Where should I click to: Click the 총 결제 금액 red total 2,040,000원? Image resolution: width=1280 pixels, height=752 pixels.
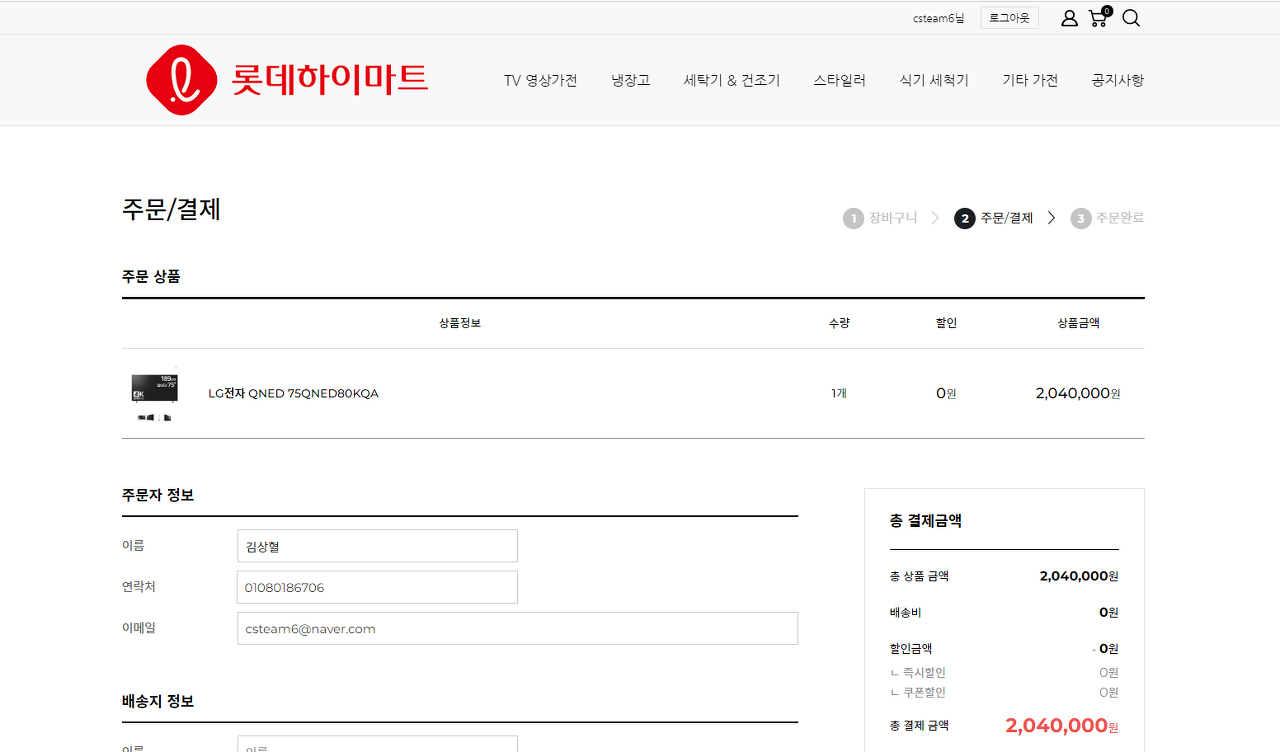click(x=1062, y=726)
